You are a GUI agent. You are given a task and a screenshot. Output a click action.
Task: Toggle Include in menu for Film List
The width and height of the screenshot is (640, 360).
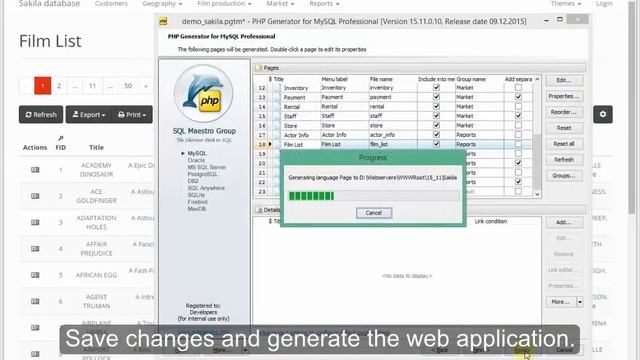436,144
